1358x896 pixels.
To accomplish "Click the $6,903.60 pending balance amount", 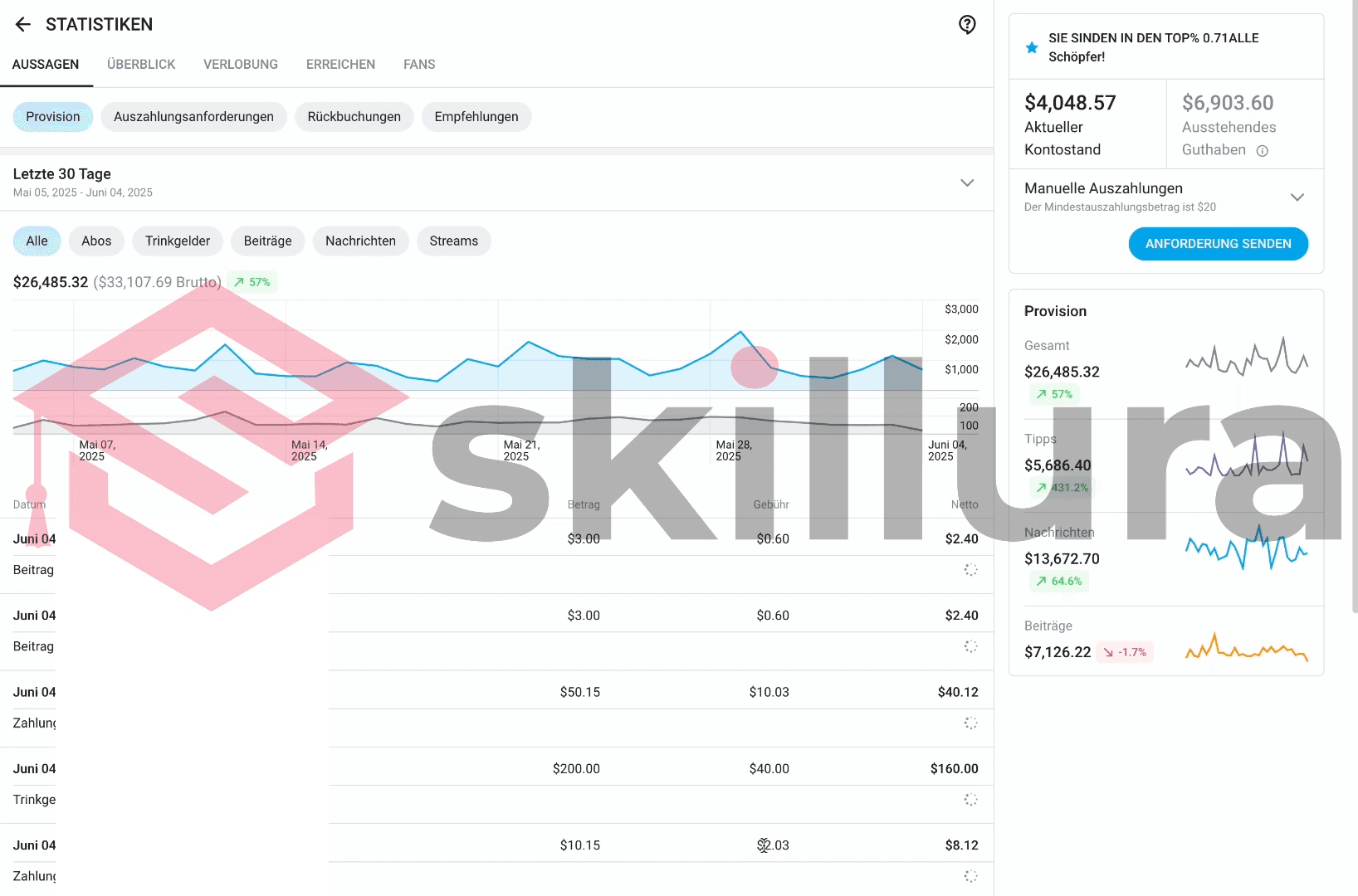I will click(x=1228, y=103).
